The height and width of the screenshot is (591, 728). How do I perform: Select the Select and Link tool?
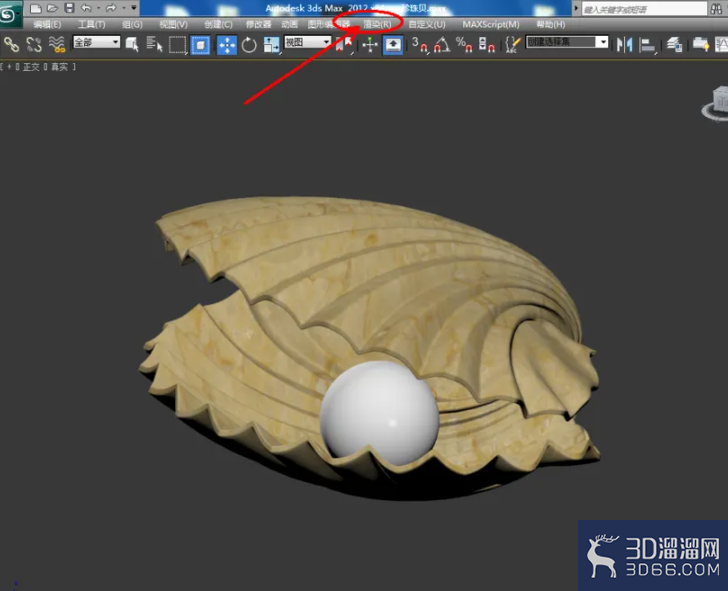click(11, 45)
